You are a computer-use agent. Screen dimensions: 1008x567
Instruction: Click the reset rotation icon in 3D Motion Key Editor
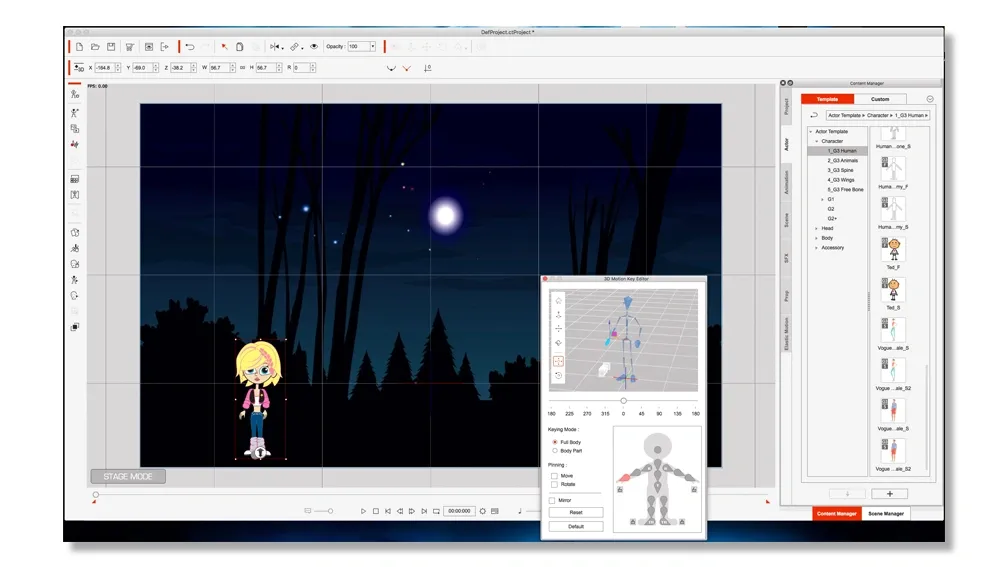[559, 375]
